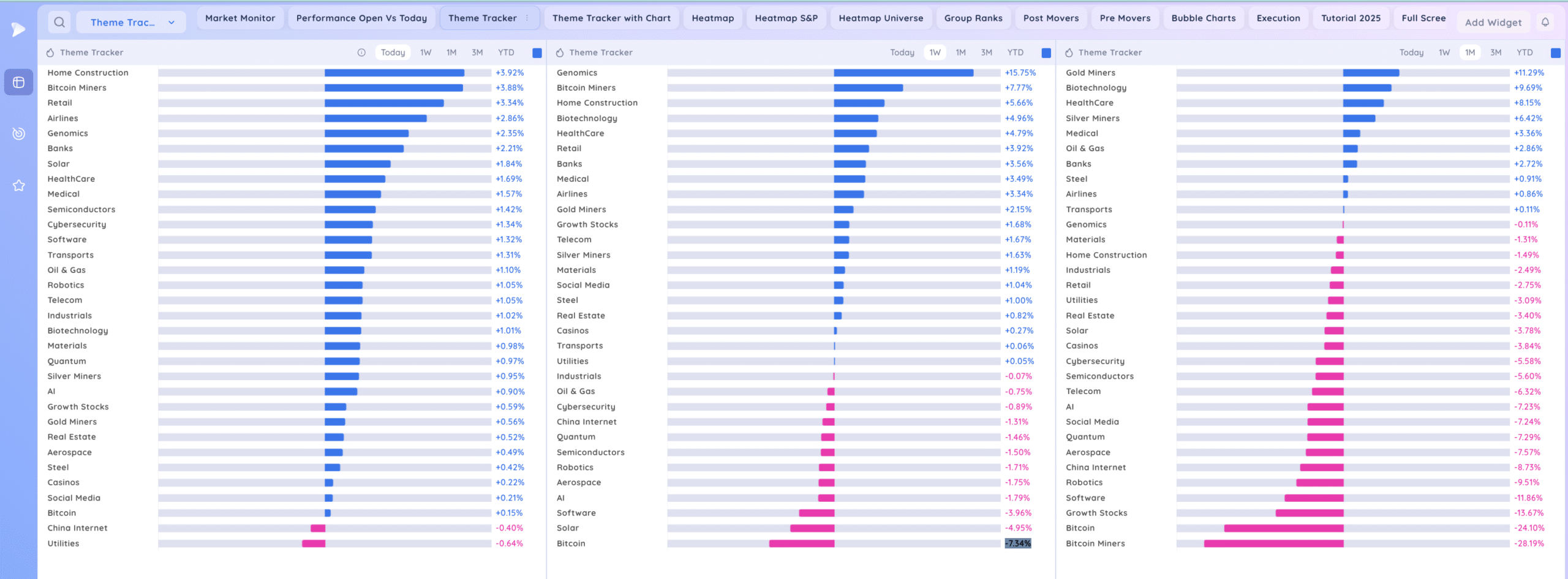Go to the Group Ranks tab
Image resolution: width=1568 pixels, height=579 pixels.
(x=973, y=18)
